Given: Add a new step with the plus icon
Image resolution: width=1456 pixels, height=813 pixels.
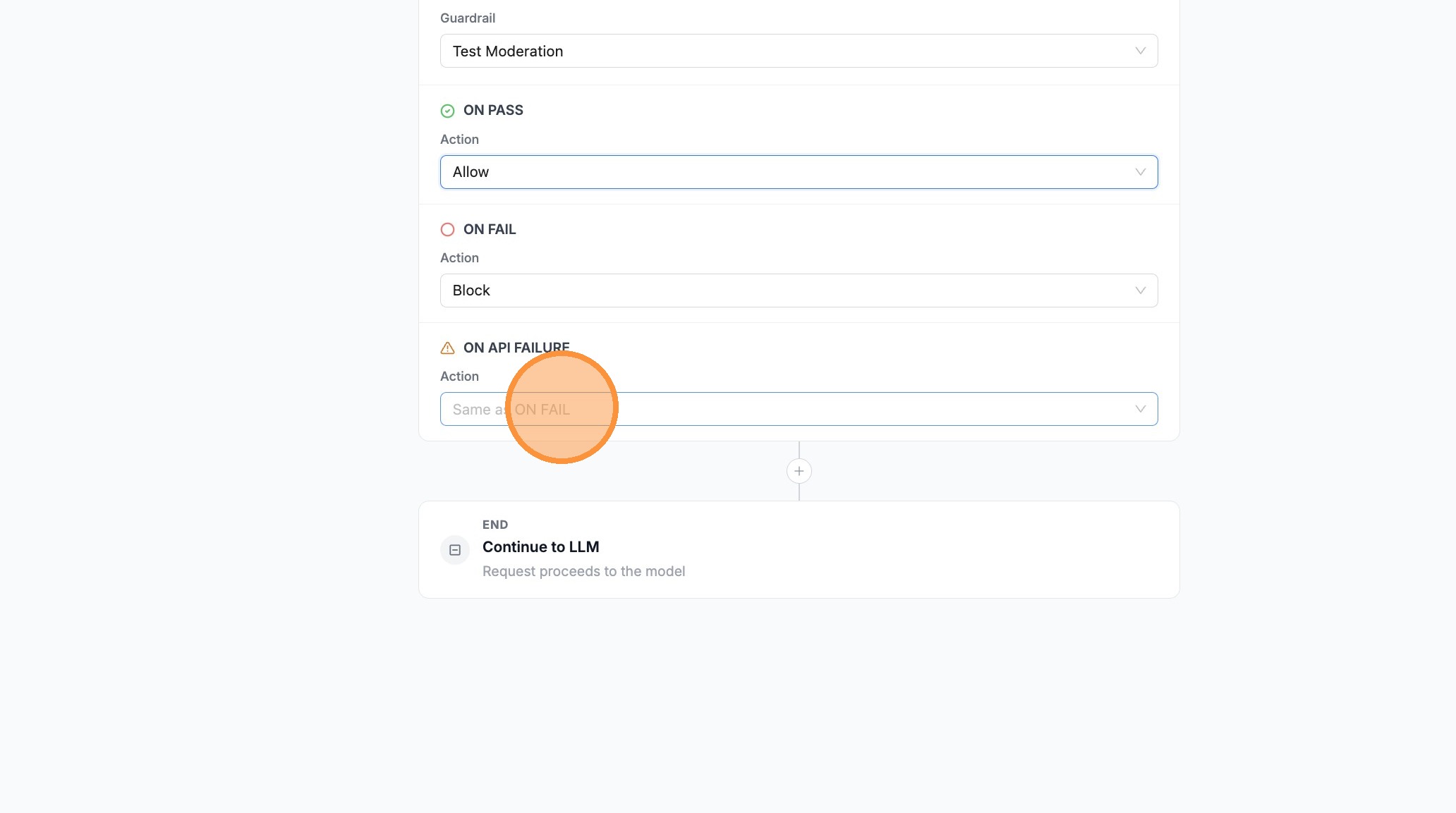Looking at the screenshot, I should click(799, 470).
